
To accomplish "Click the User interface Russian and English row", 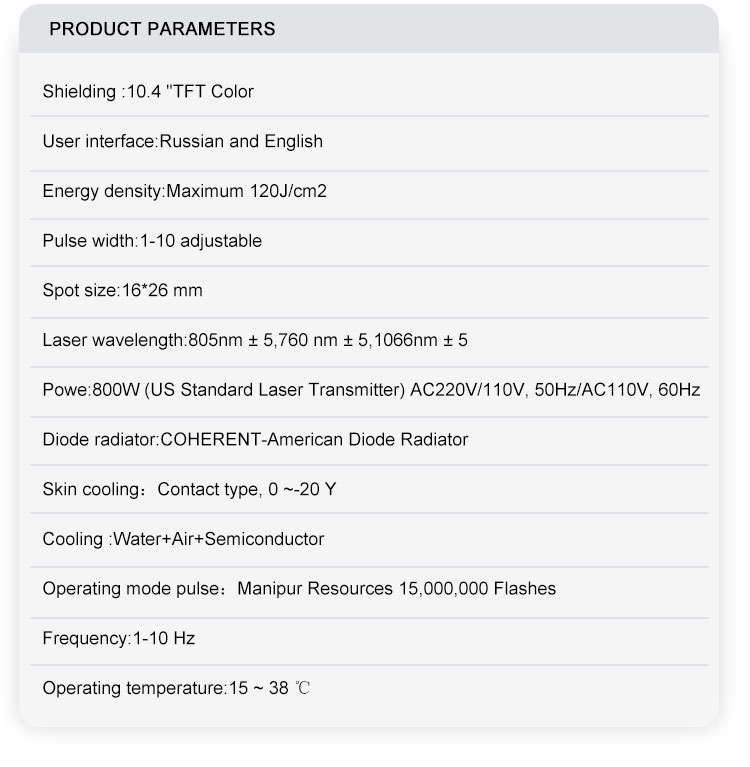I will pos(182,141).
